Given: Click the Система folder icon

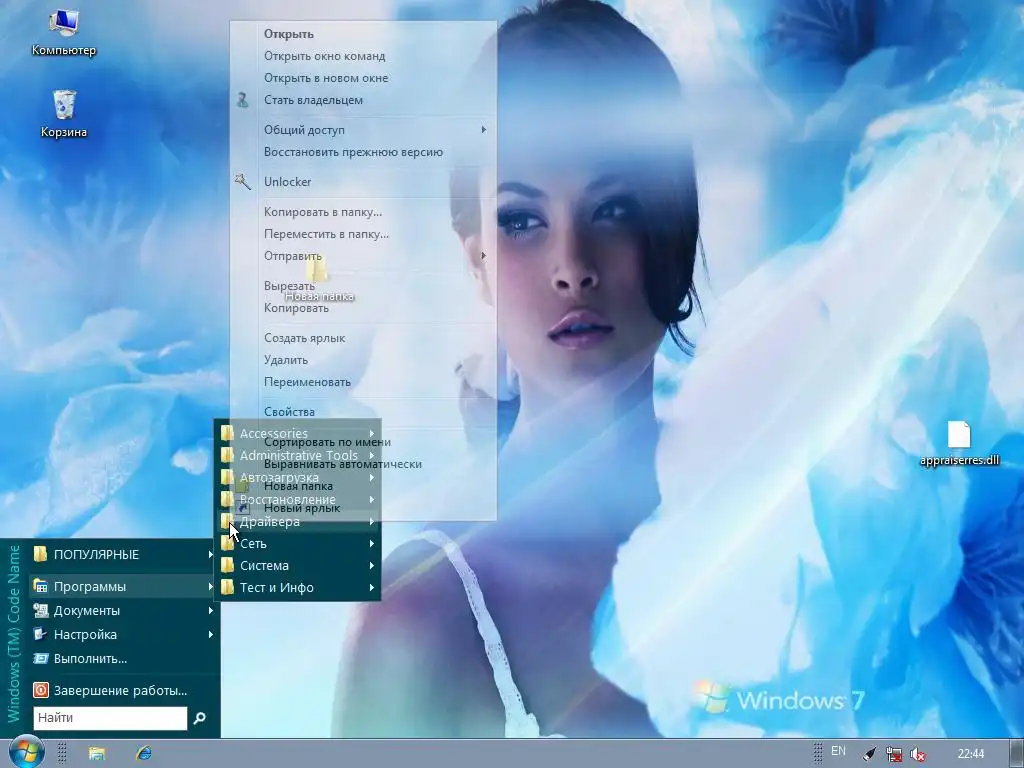Looking at the screenshot, I should [x=227, y=565].
